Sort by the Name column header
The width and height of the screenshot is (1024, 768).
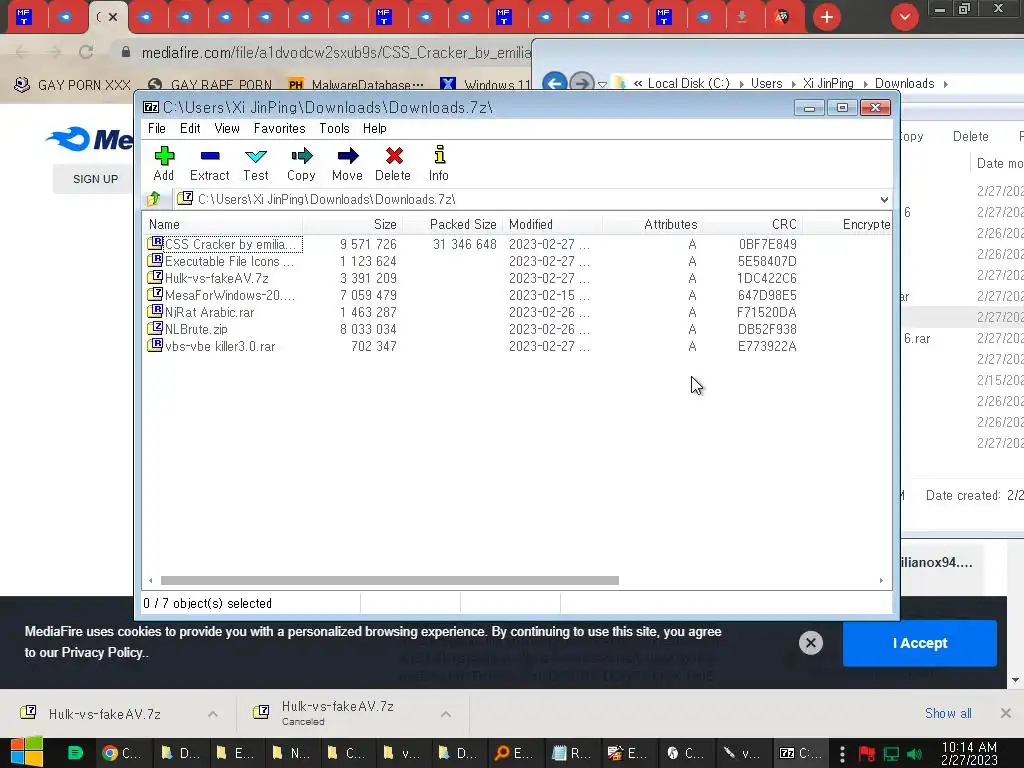(x=222, y=225)
